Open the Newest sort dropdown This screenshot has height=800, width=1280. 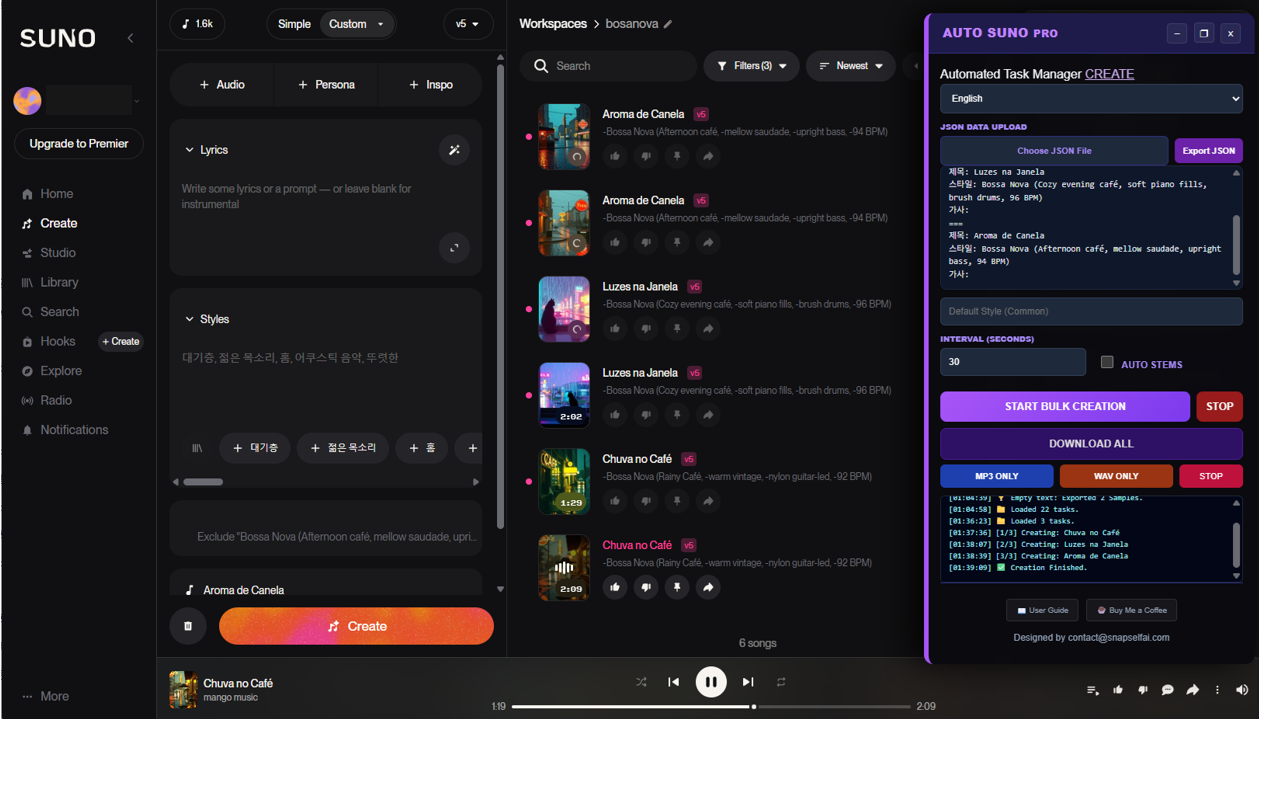point(851,66)
